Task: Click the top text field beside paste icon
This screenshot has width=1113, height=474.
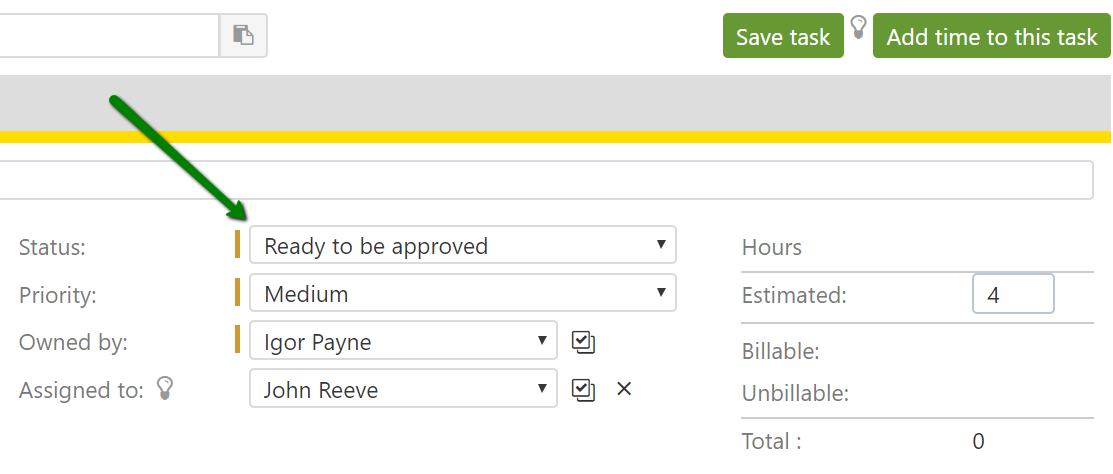Action: [x=108, y=35]
